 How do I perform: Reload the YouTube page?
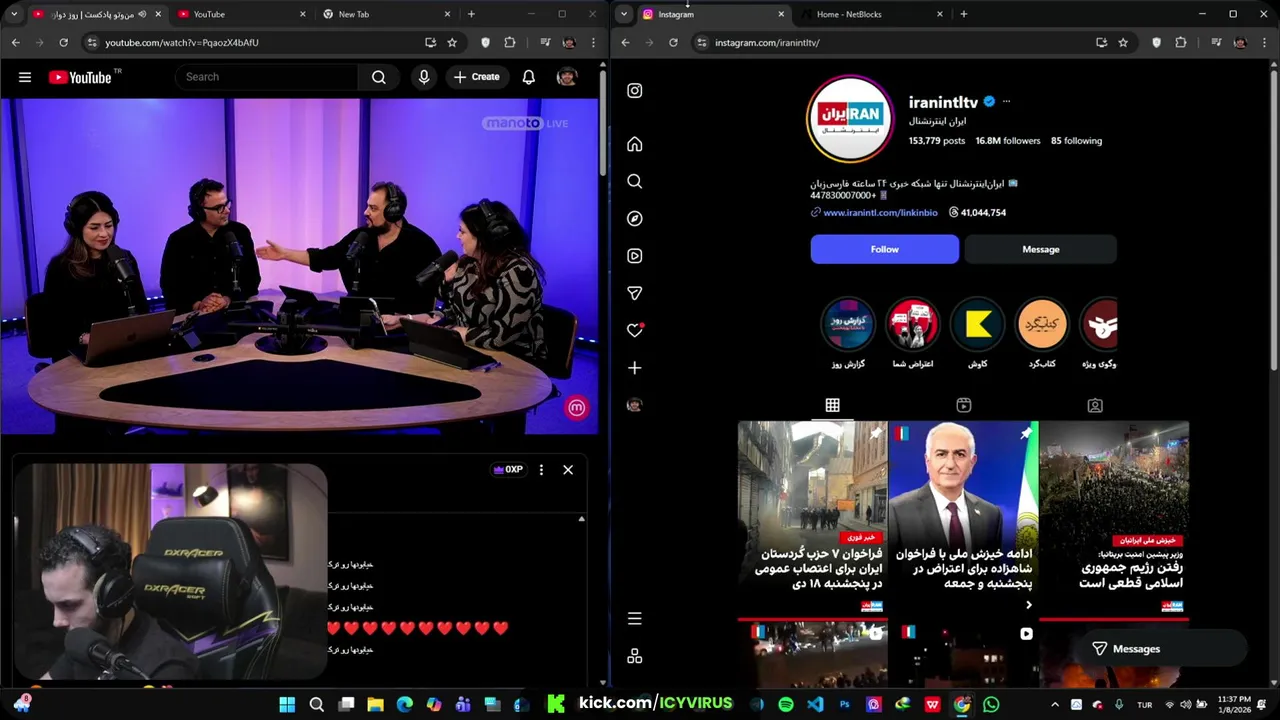(x=63, y=43)
